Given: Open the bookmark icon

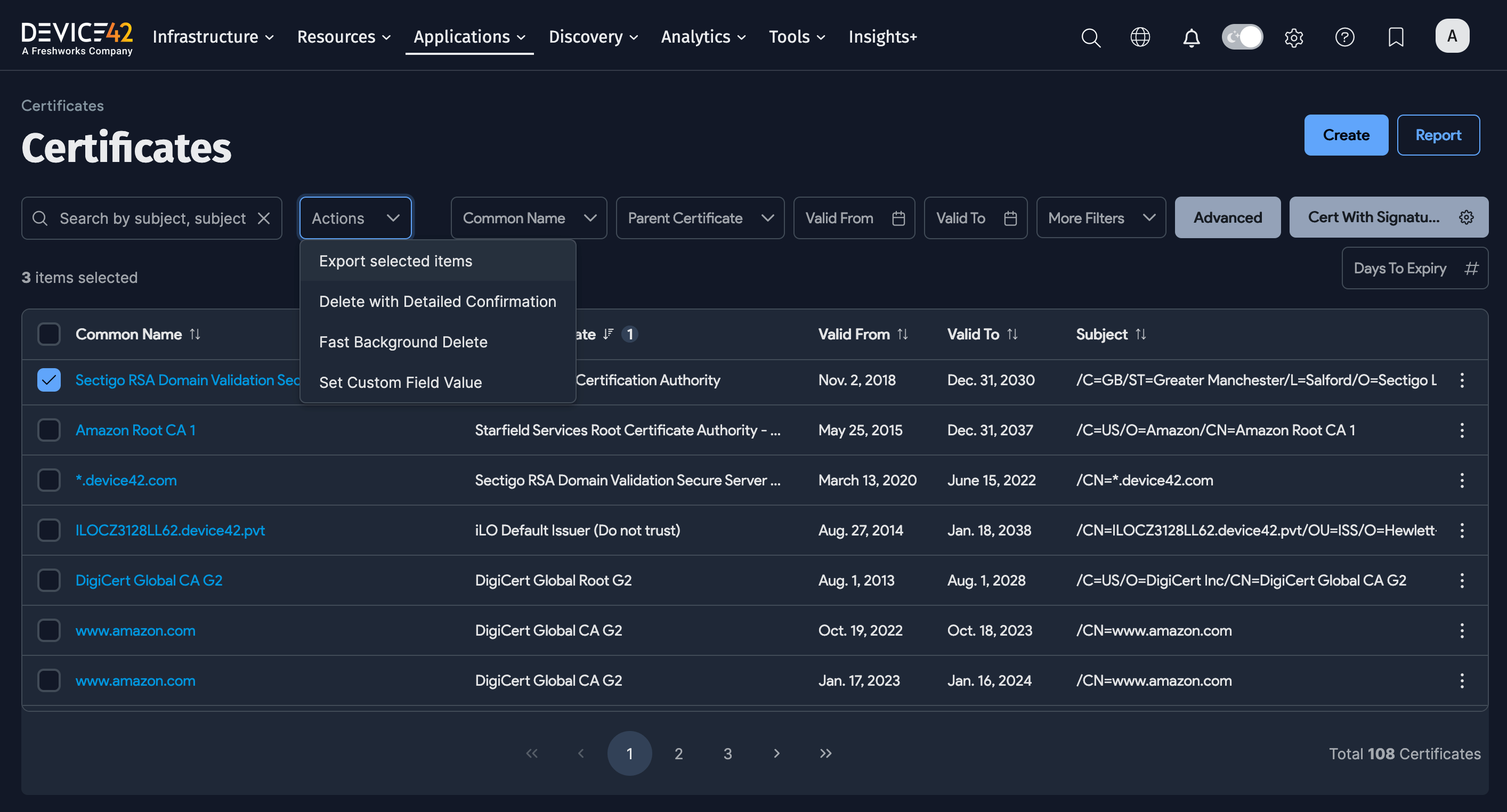Looking at the screenshot, I should (x=1396, y=37).
